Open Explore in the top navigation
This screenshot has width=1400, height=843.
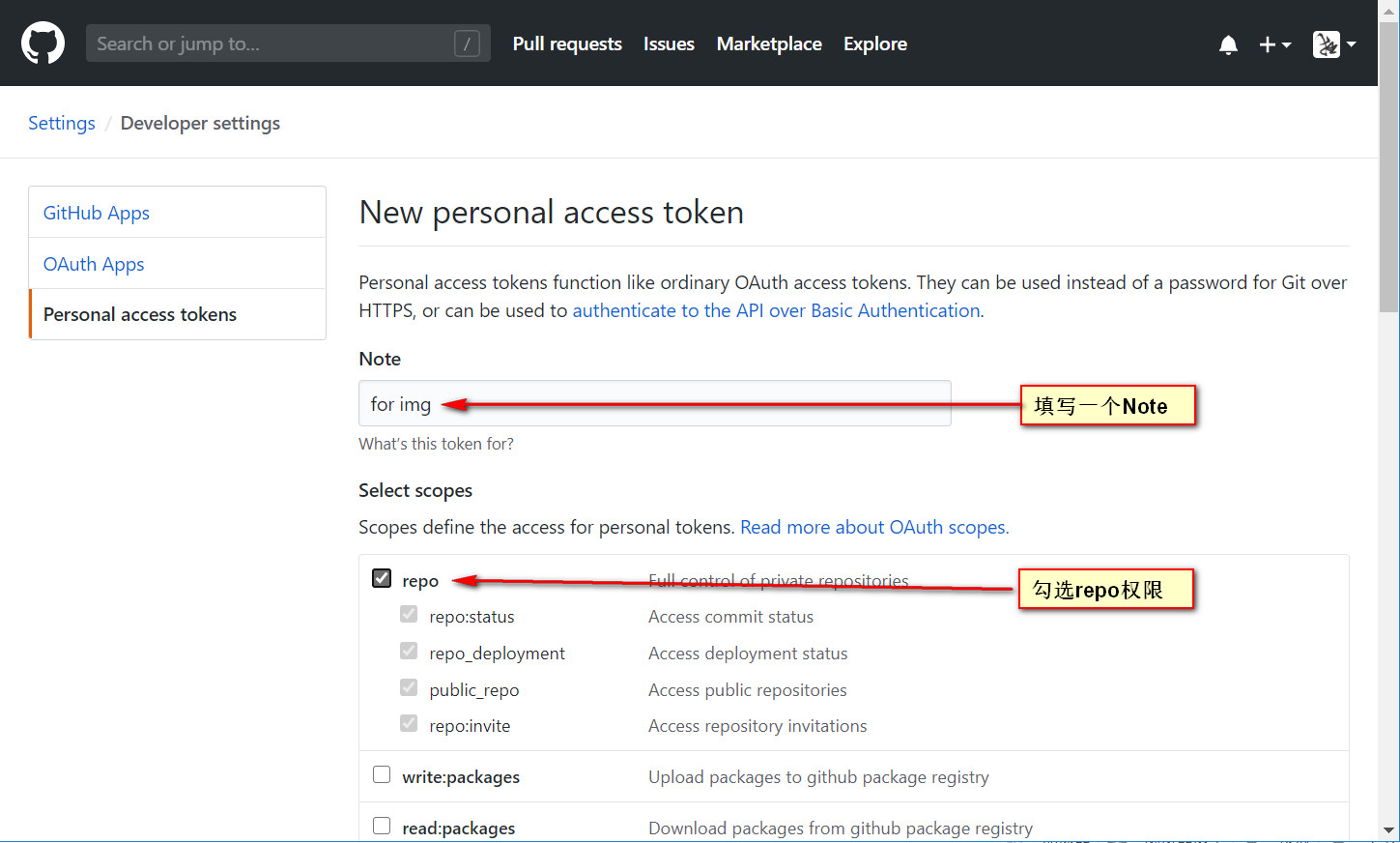(874, 44)
